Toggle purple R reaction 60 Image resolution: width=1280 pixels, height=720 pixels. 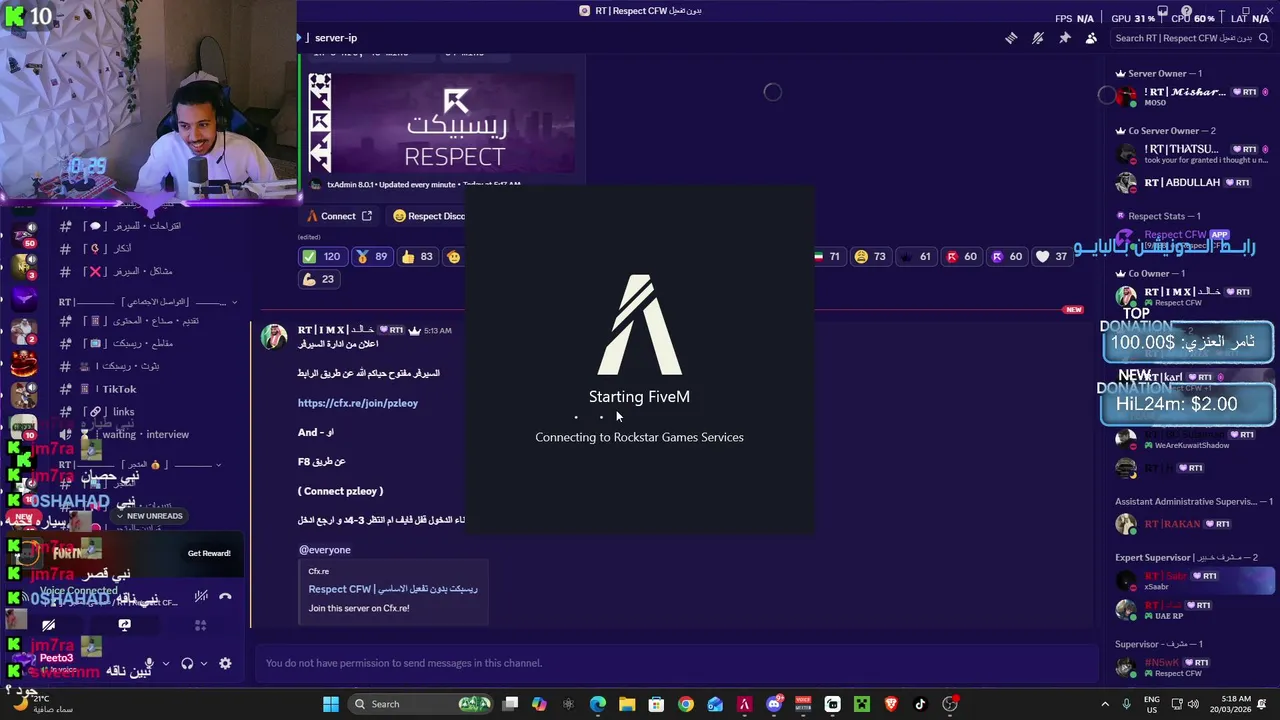[1006, 257]
